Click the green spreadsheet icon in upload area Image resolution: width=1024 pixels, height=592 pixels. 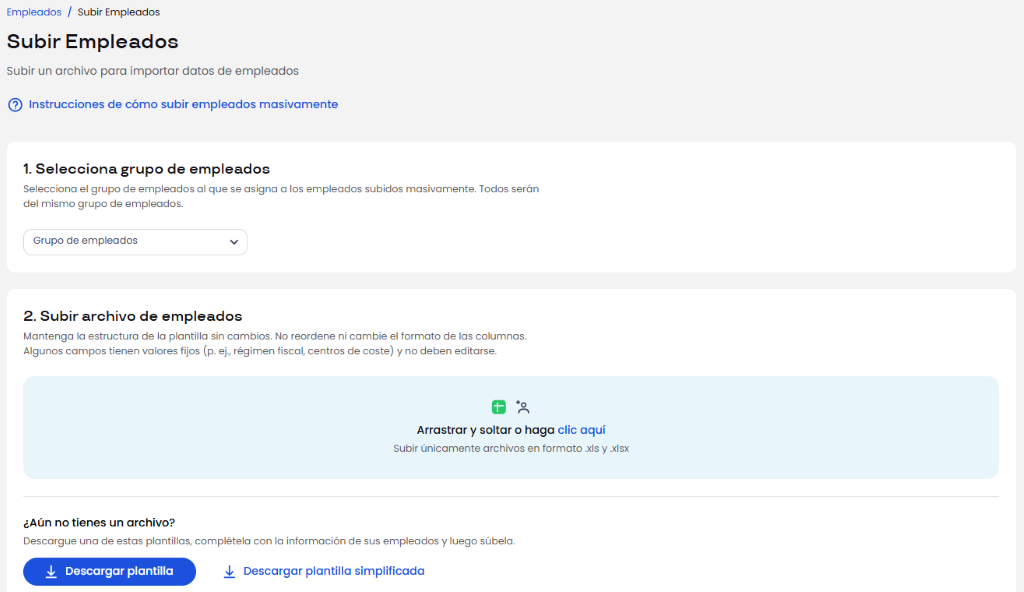(x=498, y=407)
